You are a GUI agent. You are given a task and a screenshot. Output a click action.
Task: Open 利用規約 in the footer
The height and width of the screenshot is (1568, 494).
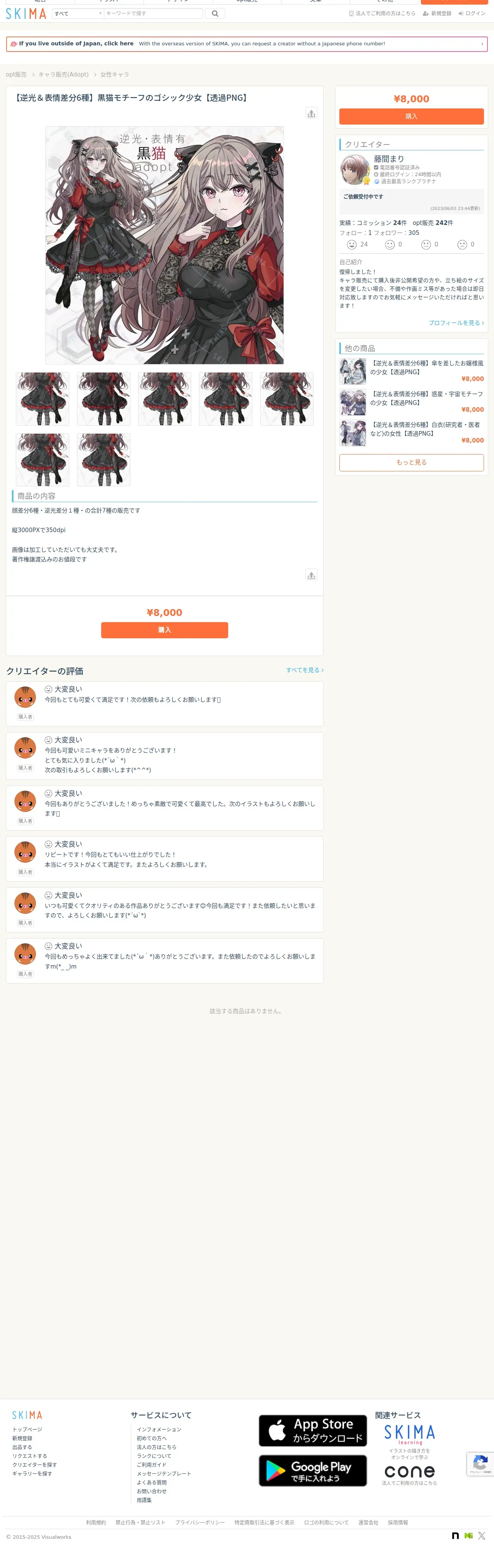coord(96,1522)
